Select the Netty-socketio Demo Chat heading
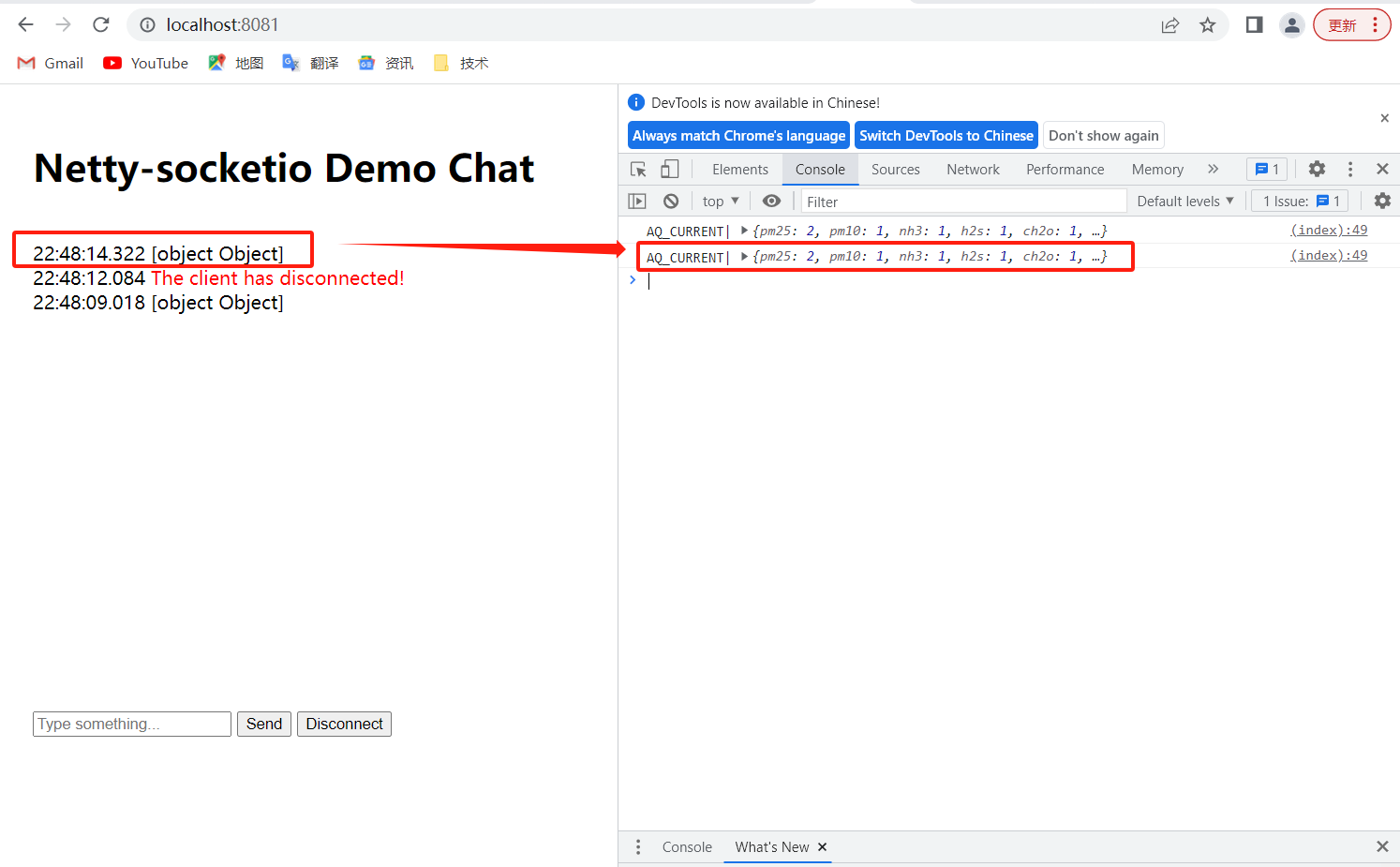Viewport: 1400px width, 867px height. (284, 169)
